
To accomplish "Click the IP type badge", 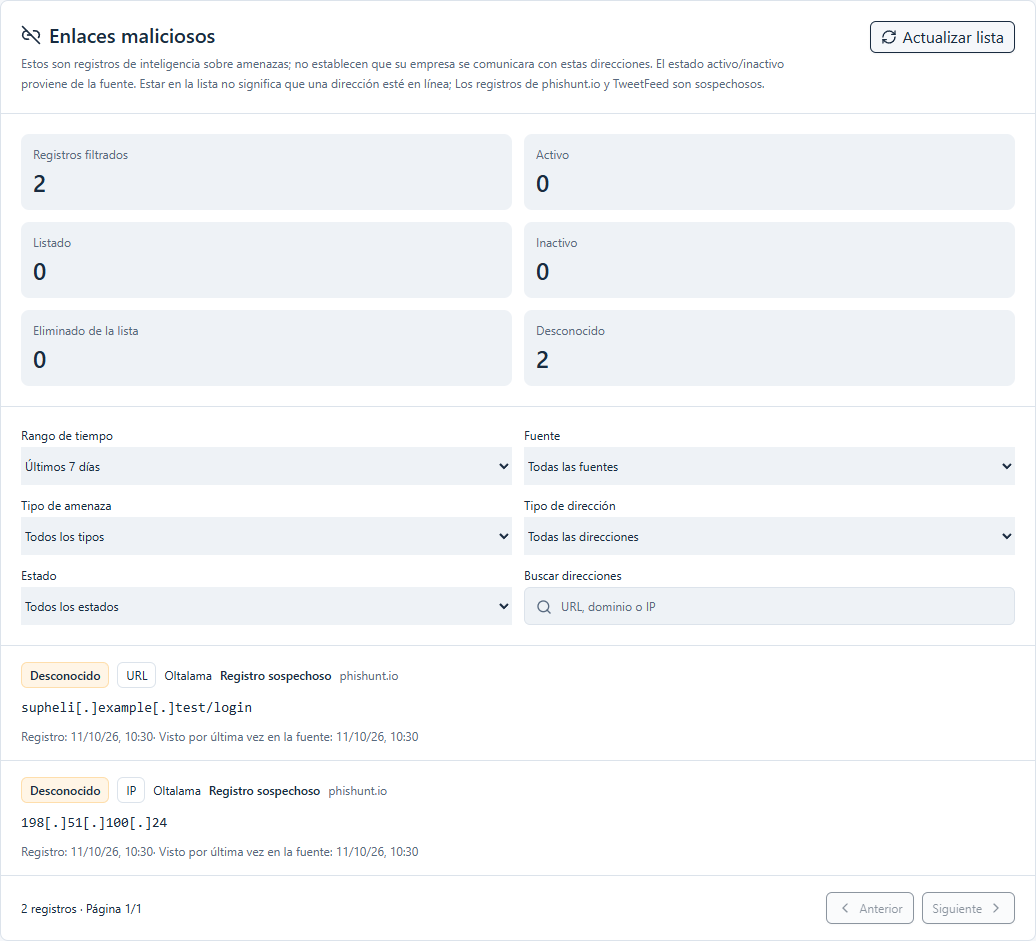I will click(131, 790).
